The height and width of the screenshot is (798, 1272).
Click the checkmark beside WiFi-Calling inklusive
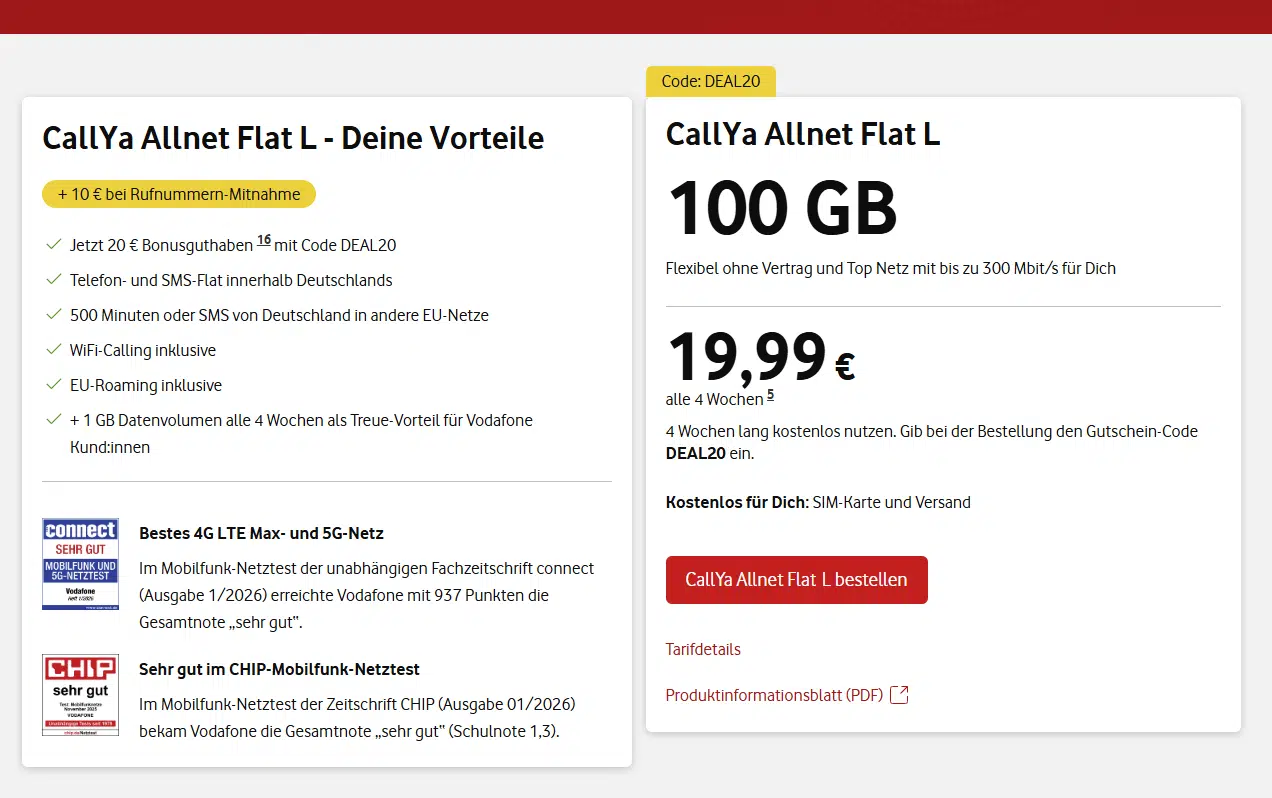pos(54,350)
